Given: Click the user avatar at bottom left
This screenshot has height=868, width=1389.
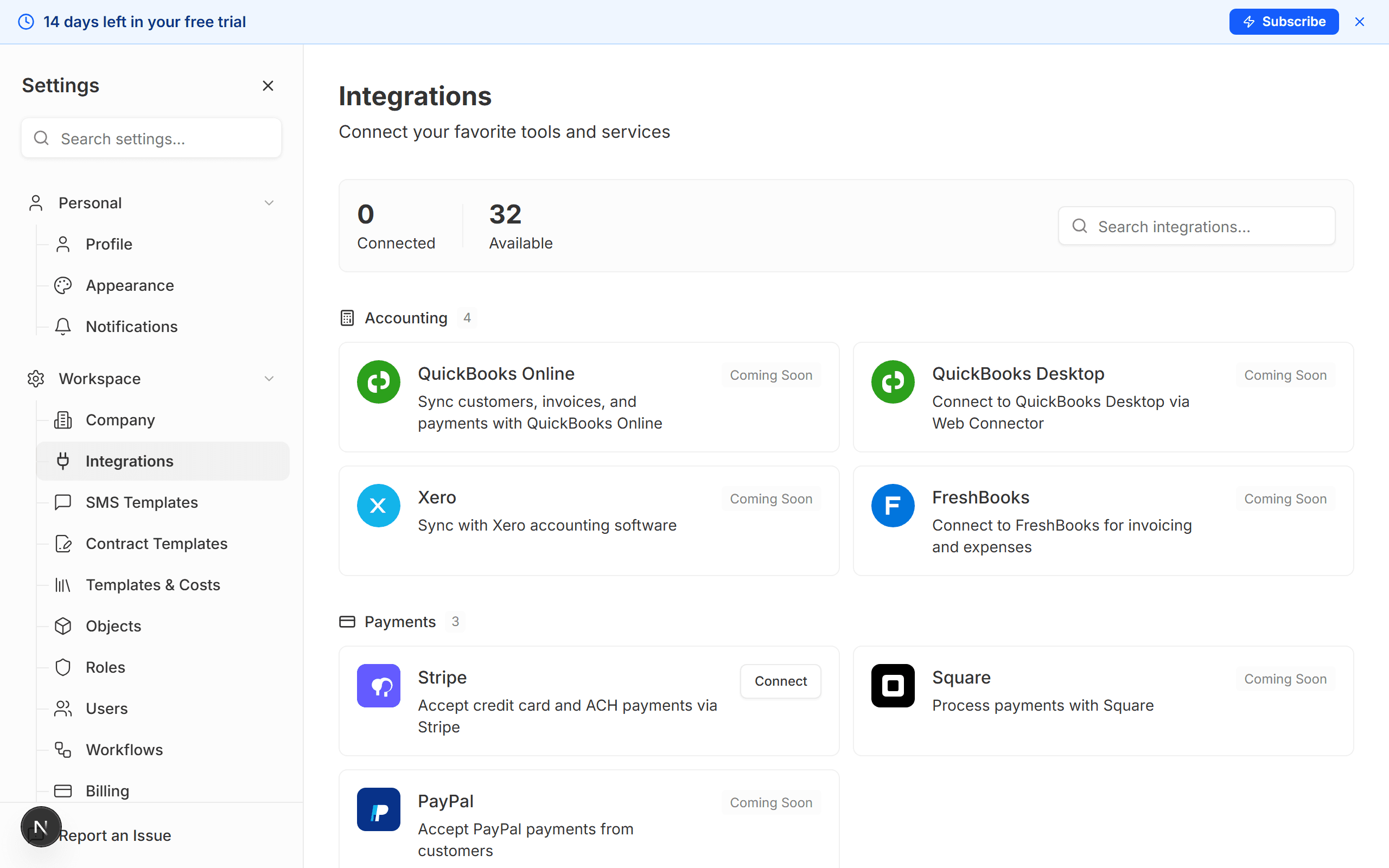Looking at the screenshot, I should (41, 827).
